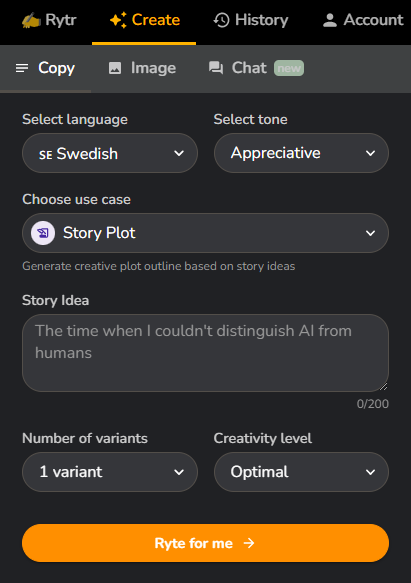Image resolution: width=411 pixels, height=583 pixels.
Task: Click the Rytr logo icon
Action: tap(31, 20)
